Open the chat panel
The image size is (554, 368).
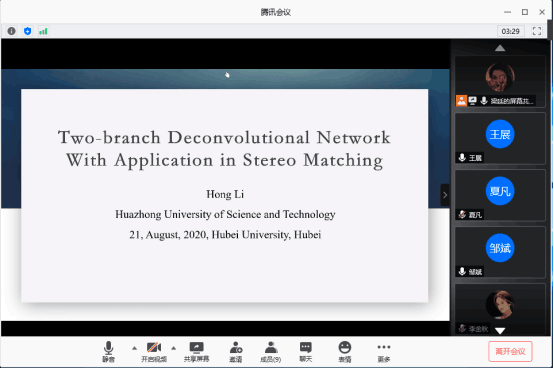click(306, 352)
